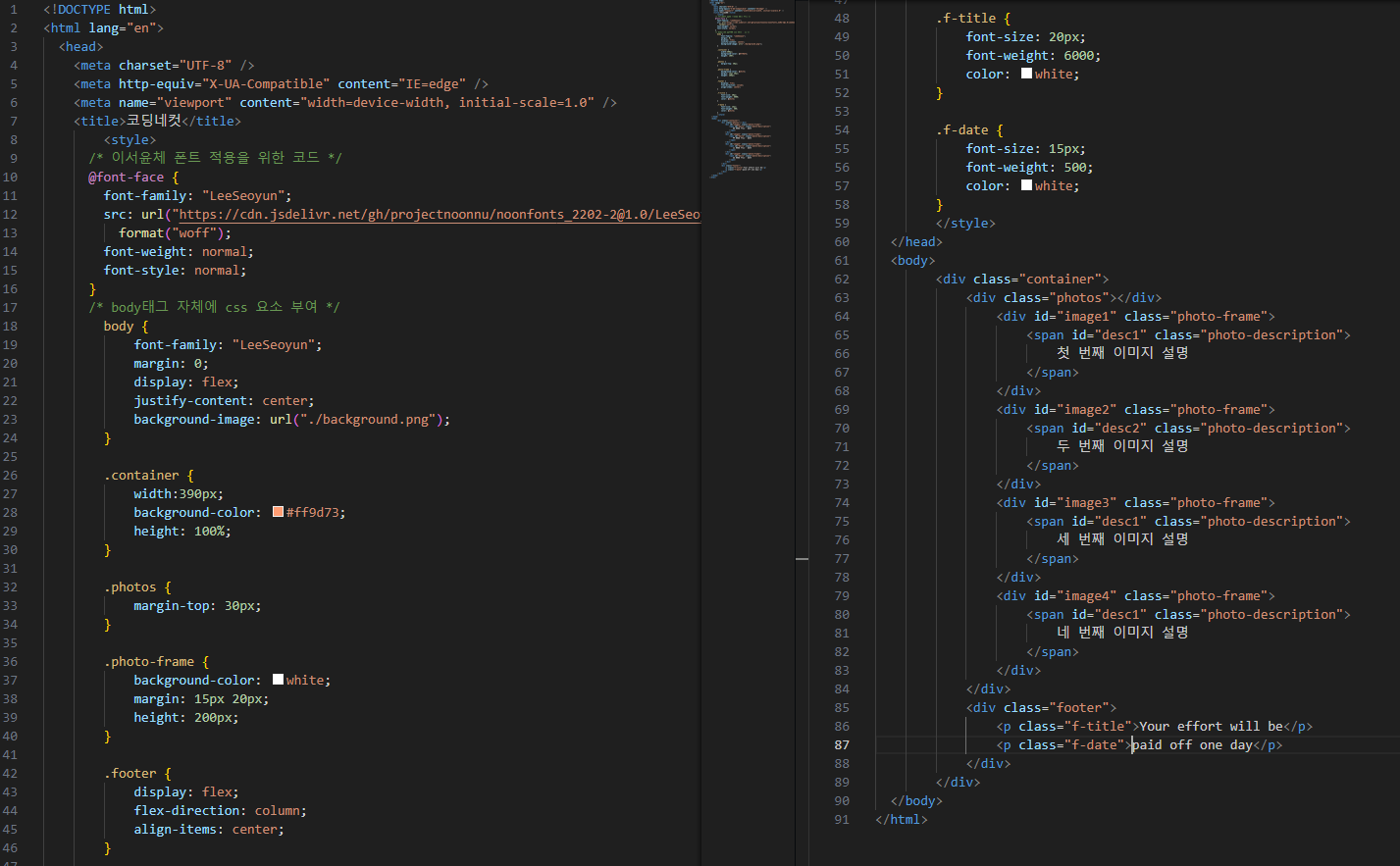Click the @font-face rule text
Viewport: 1400px width, 866px height.
(133, 177)
